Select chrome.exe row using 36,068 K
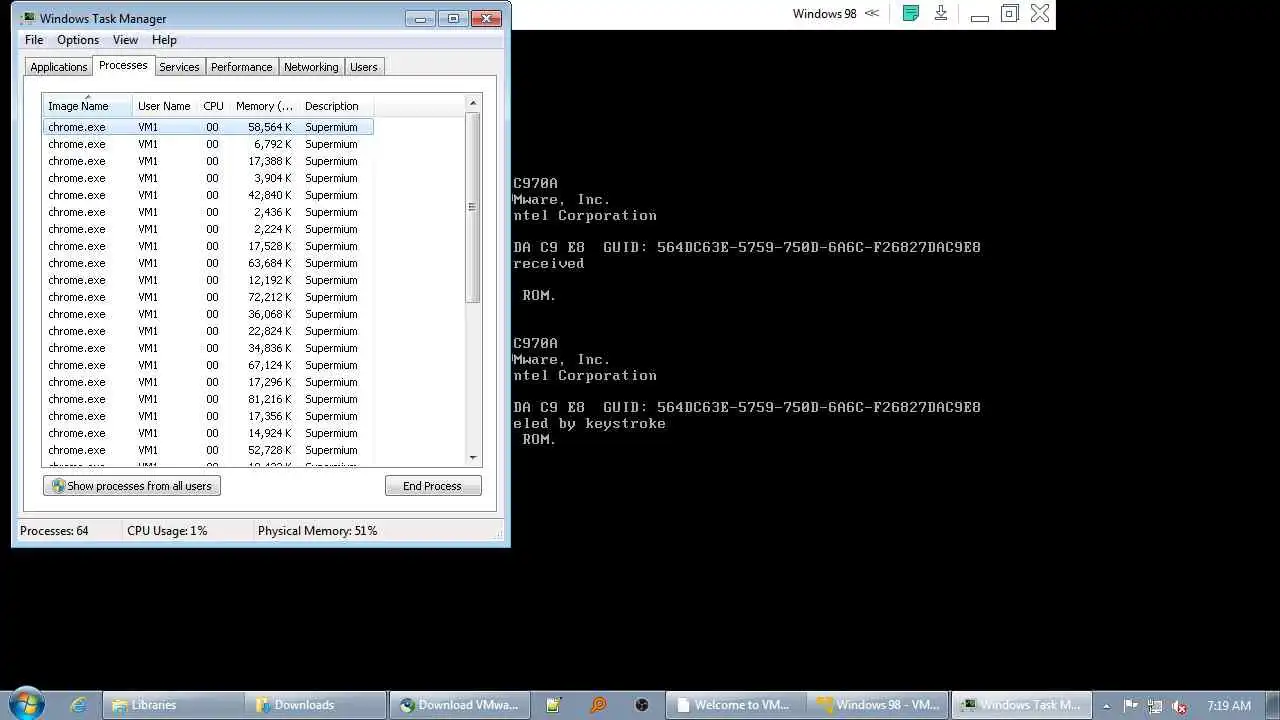The height and width of the screenshot is (720, 1280). pos(208,314)
